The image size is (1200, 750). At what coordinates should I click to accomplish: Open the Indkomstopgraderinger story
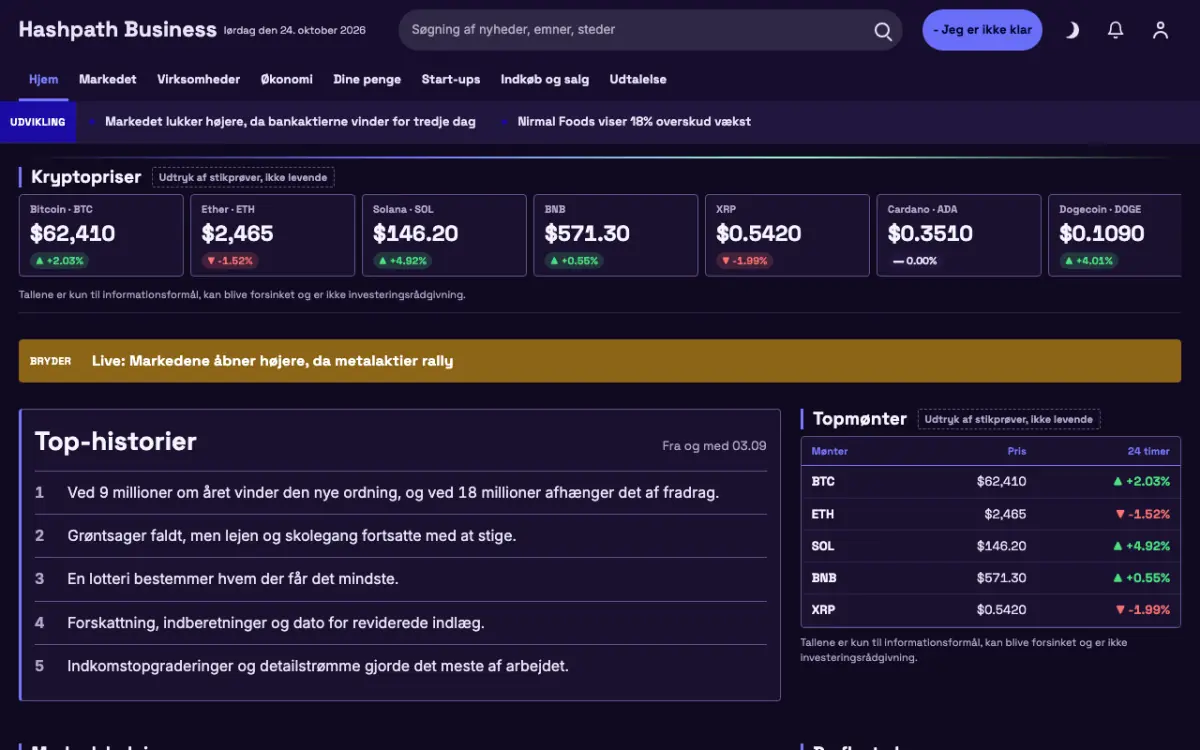click(318, 666)
